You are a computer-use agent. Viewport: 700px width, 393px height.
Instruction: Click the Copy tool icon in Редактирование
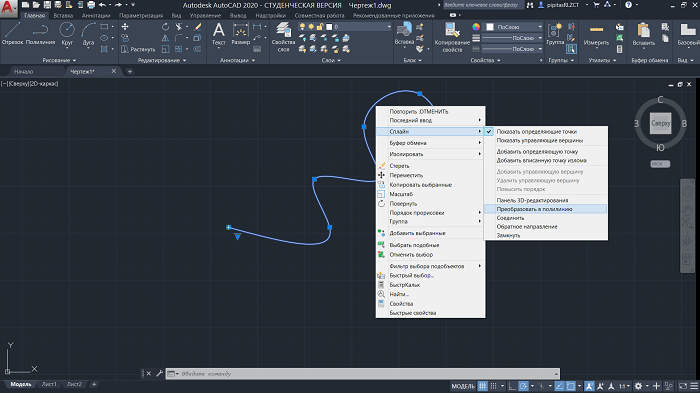125,38
